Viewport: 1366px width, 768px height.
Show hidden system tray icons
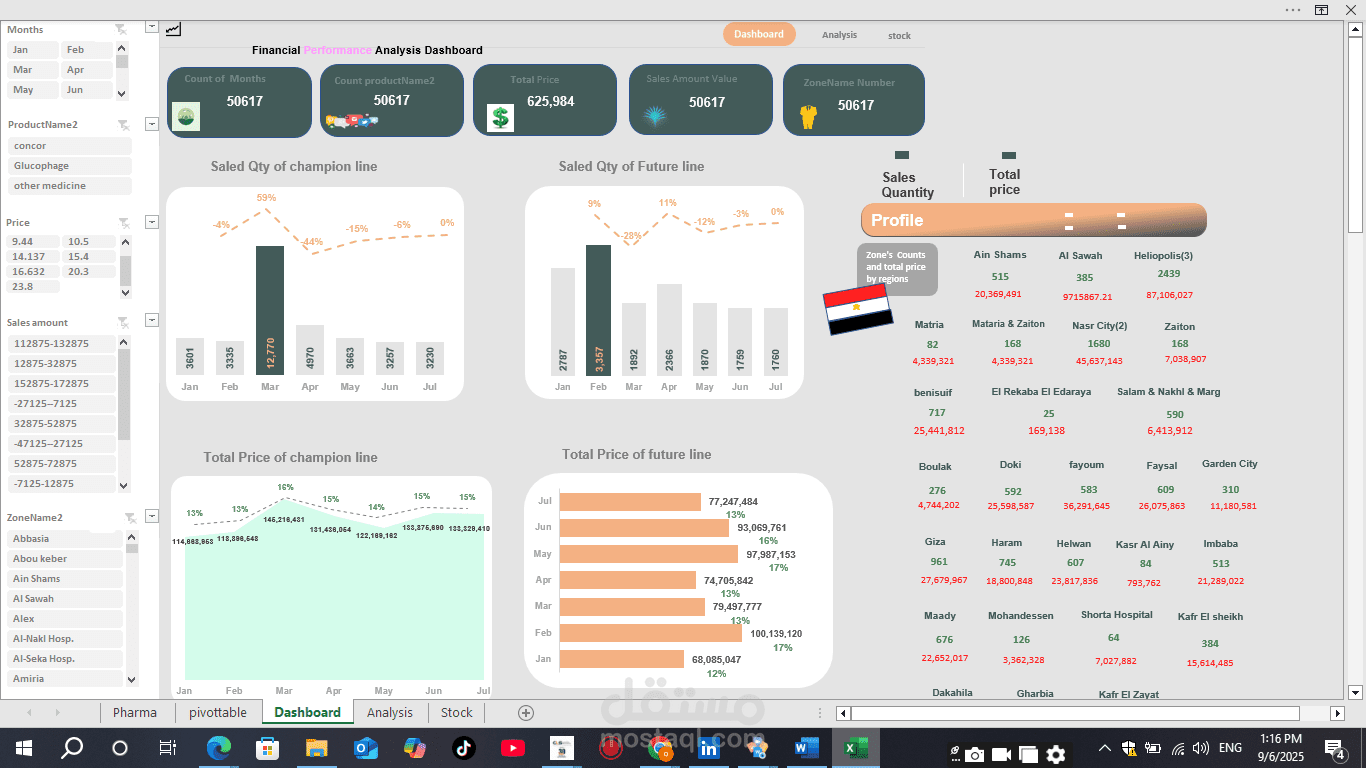(1104, 748)
